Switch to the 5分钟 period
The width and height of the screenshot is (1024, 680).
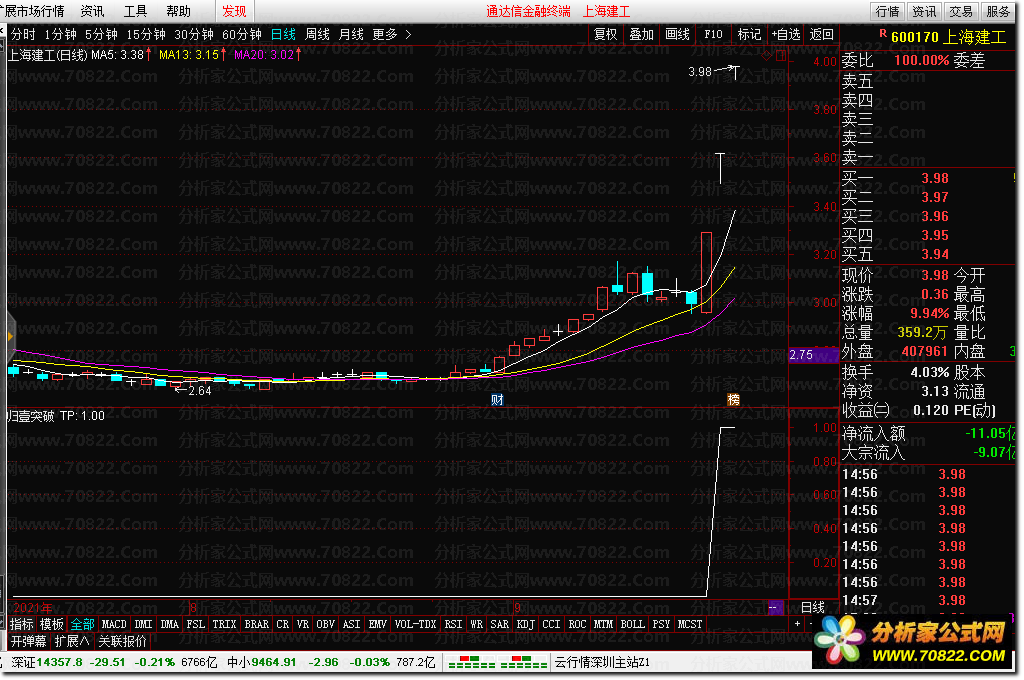click(x=101, y=35)
